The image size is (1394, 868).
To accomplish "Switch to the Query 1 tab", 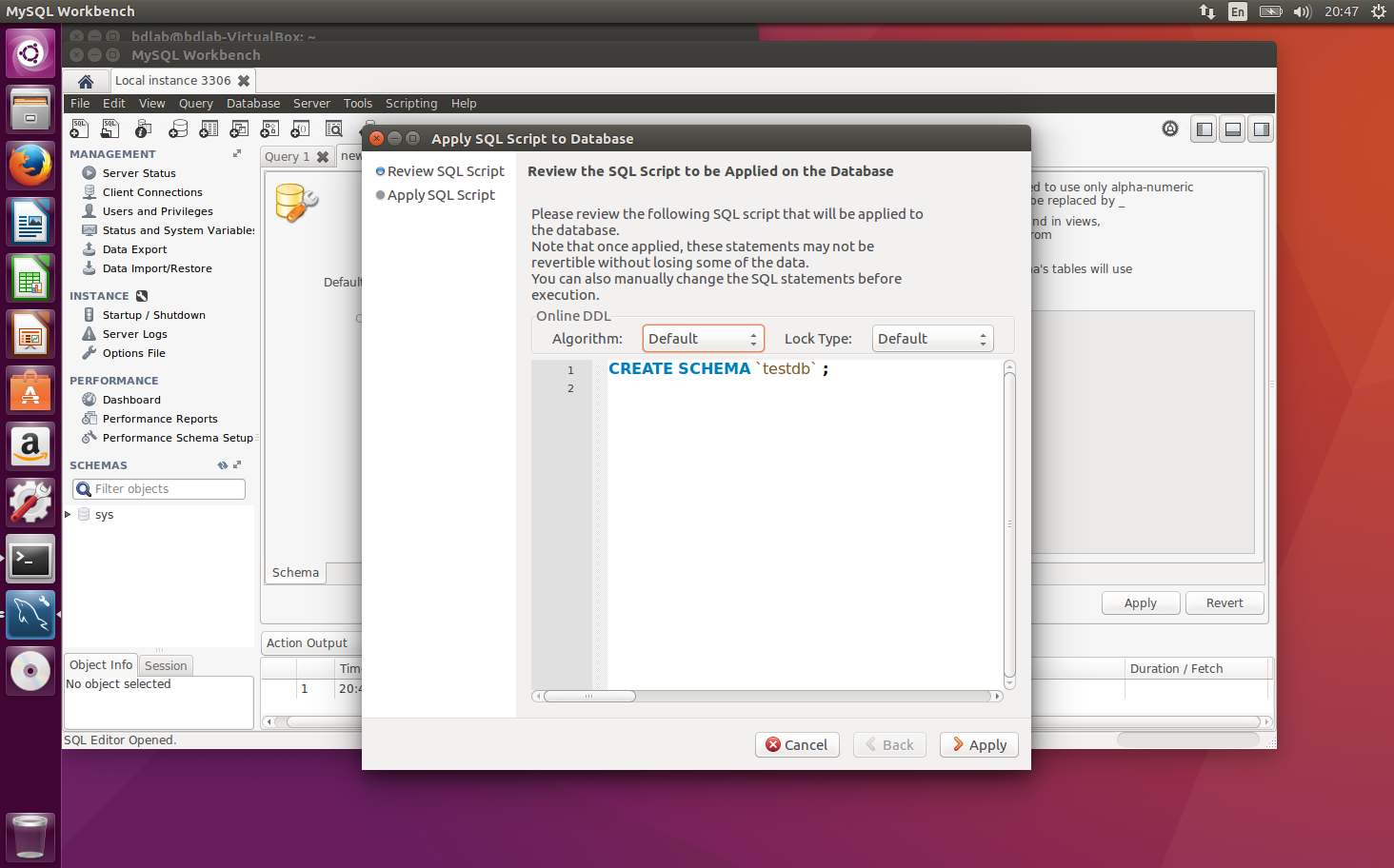I will click(x=287, y=157).
